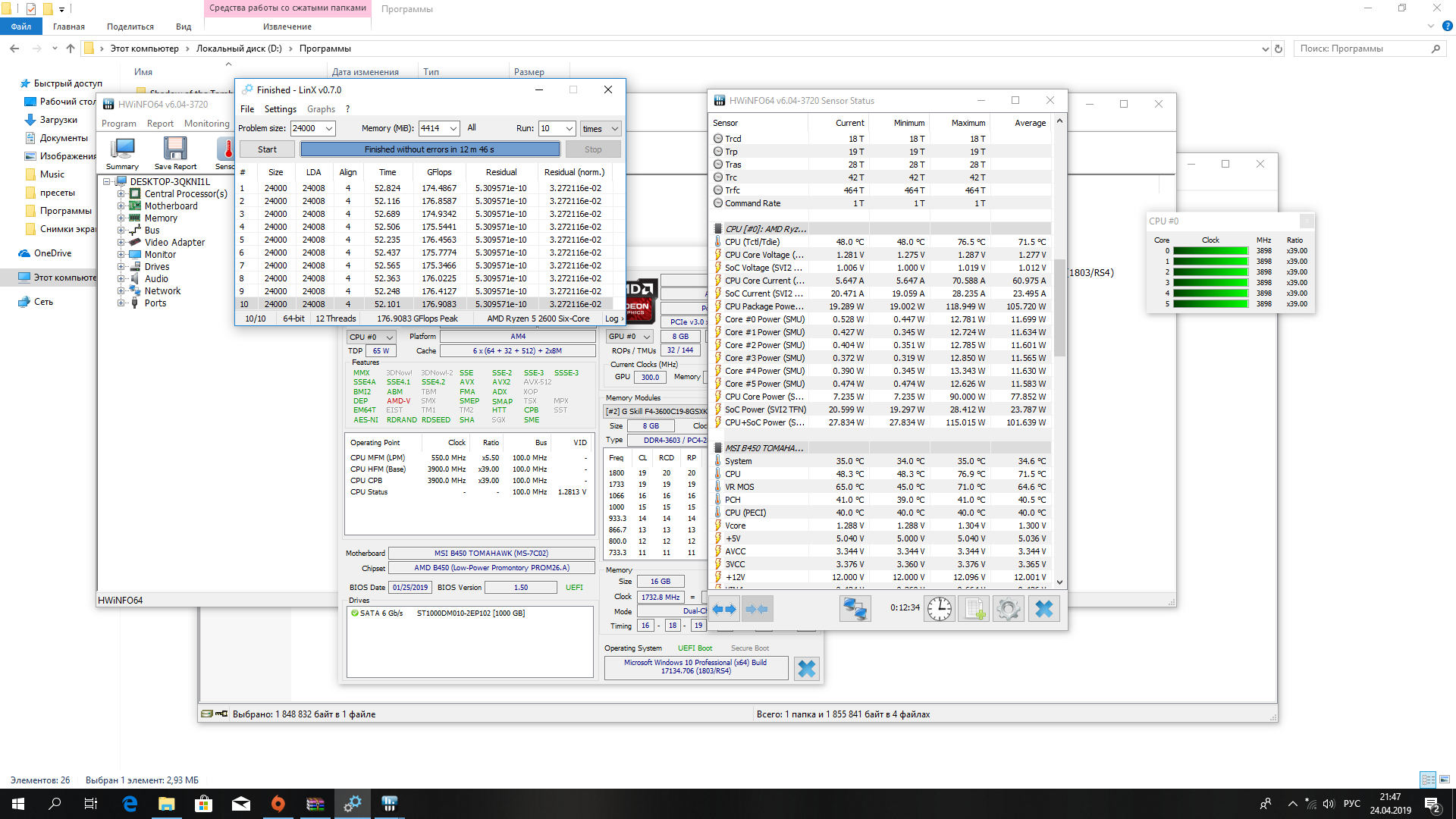Close sensors using the blue X icon
This screenshot has height=819, width=1456.
coord(1043,609)
